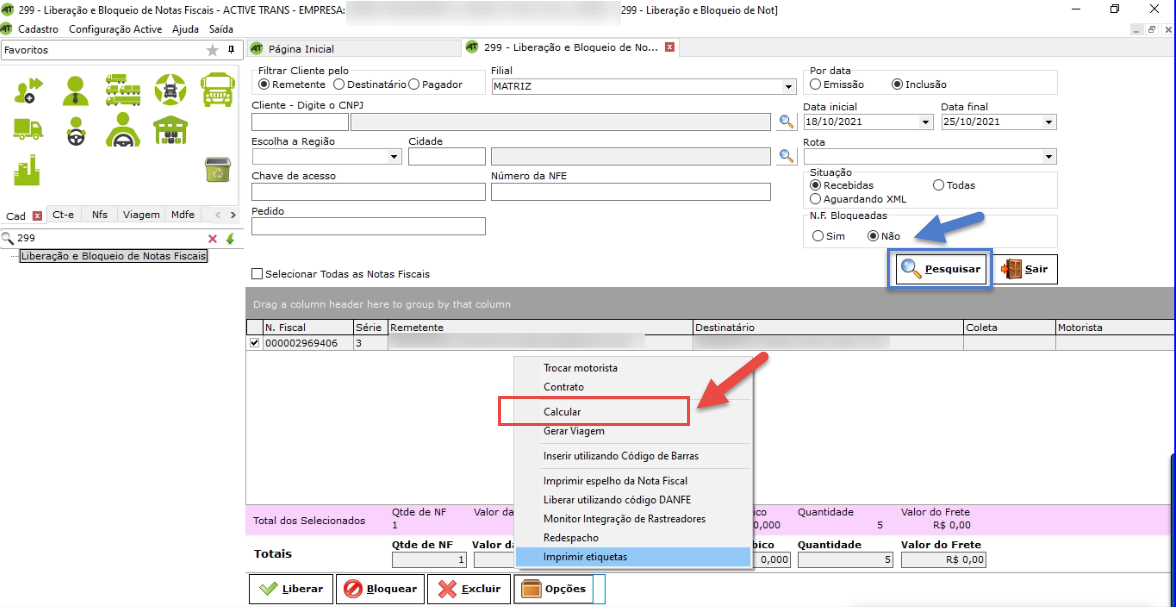Screen dimensions: 1176x607
Task: Choose Calcular from the context menu
Action: [x=562, y=412]
